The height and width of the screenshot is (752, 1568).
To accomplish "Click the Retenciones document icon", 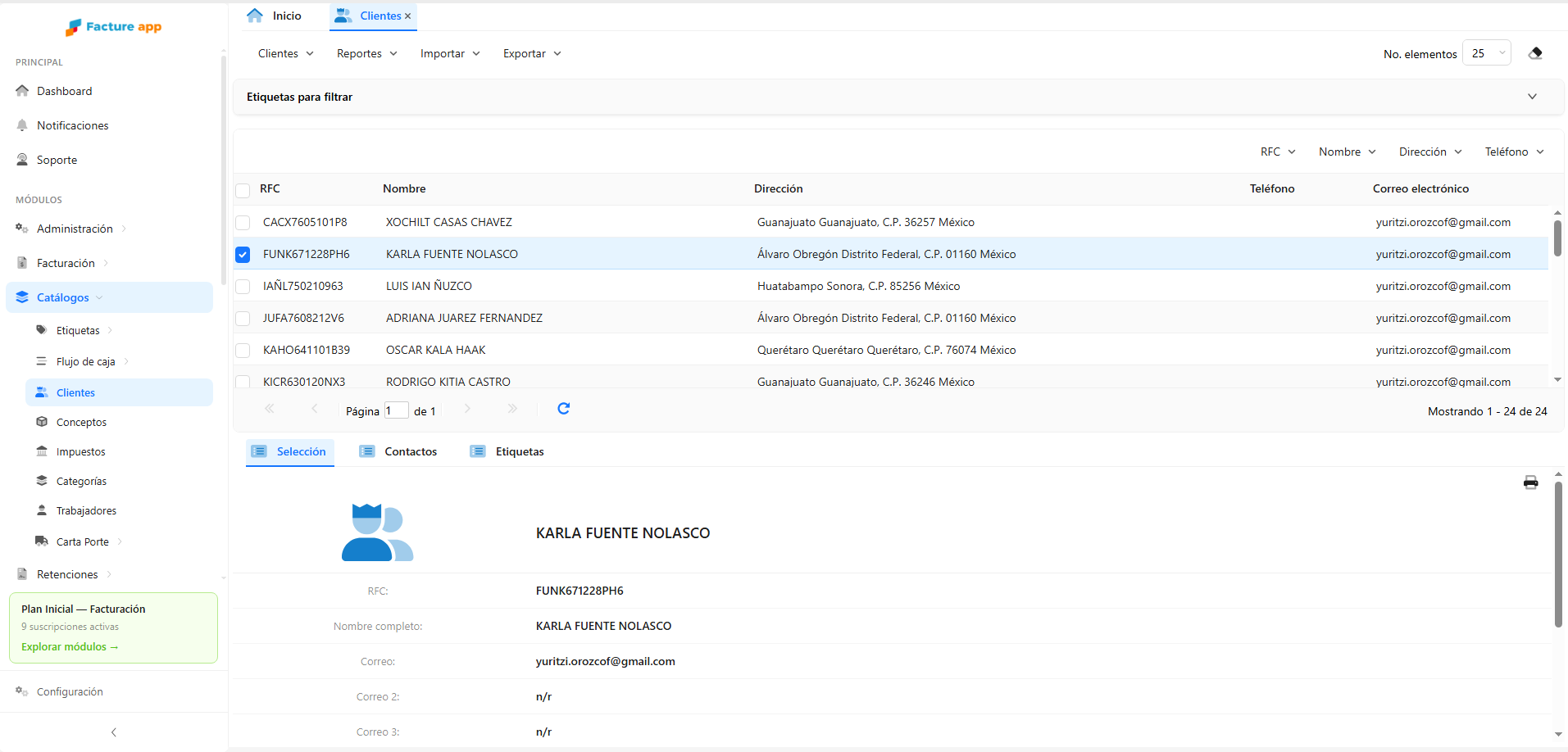I will 22,574.
